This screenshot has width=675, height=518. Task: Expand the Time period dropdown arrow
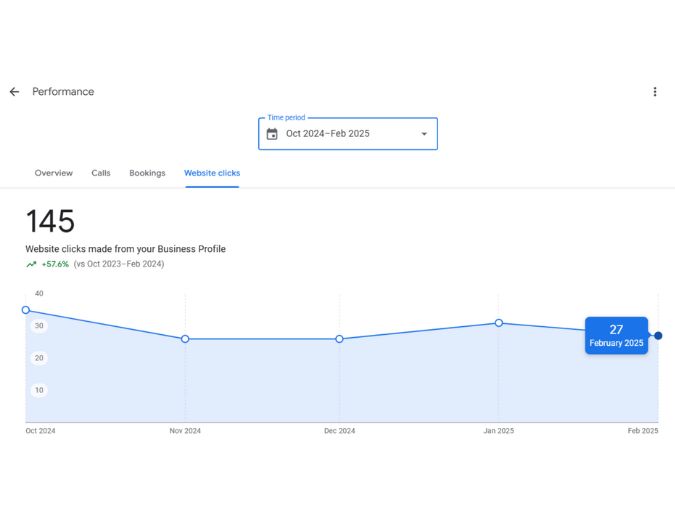[x=424, y=134]
